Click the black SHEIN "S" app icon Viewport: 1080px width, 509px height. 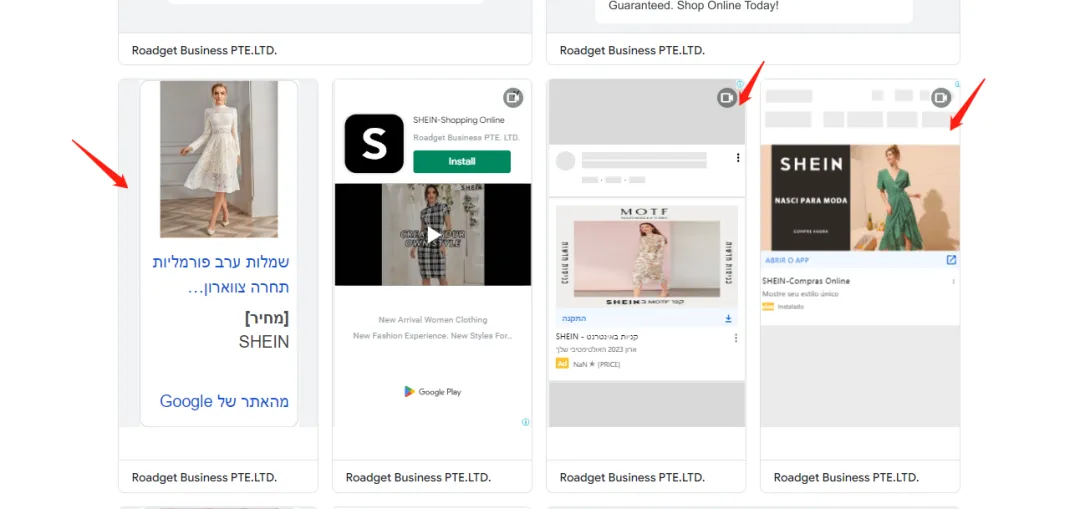tap(374, 143)
